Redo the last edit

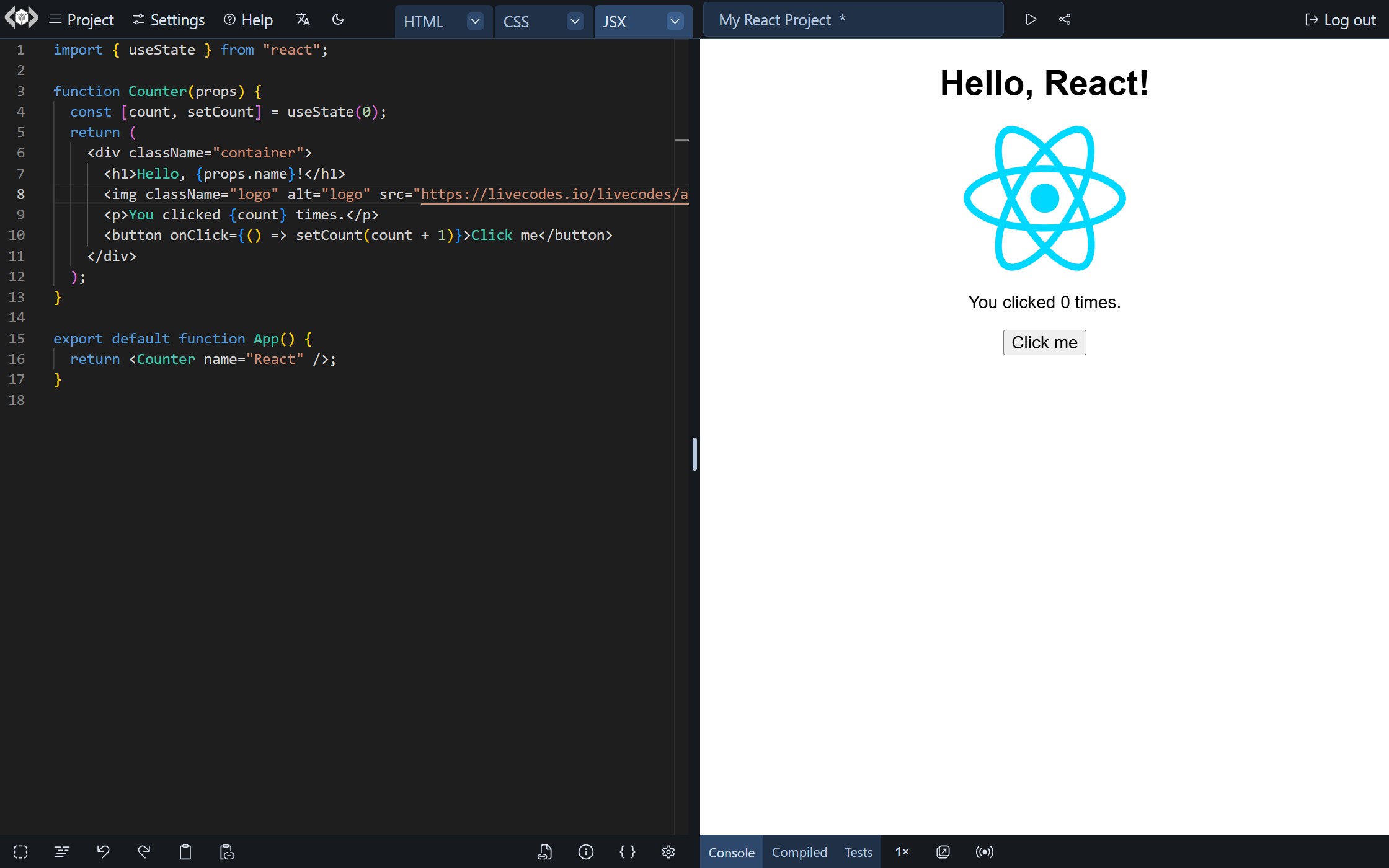tap(144, 852)
